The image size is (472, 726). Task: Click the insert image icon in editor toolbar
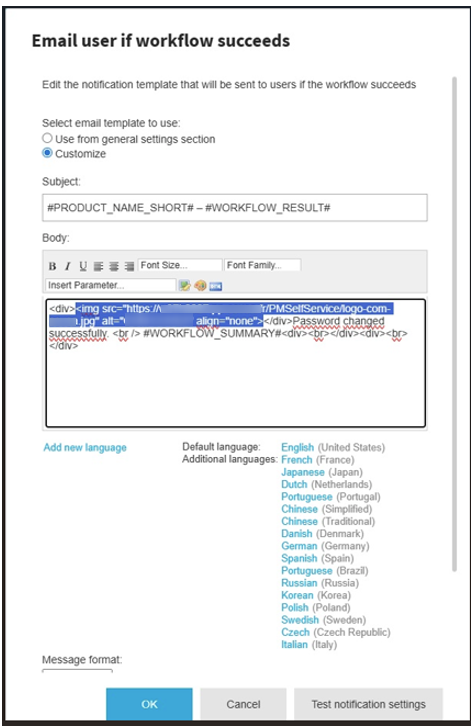[x=185, y=286]
